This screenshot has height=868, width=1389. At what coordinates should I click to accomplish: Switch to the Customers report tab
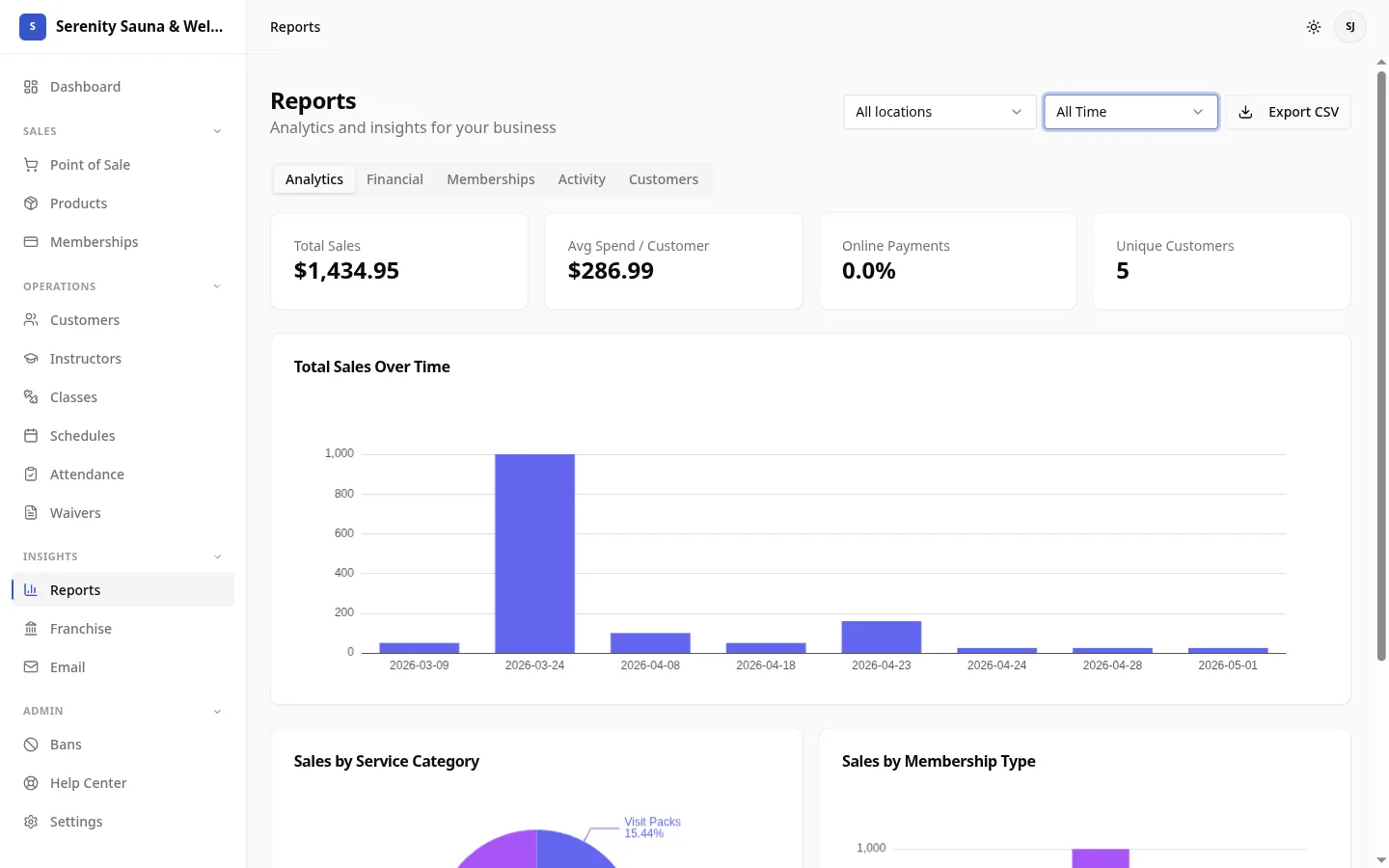664,179
